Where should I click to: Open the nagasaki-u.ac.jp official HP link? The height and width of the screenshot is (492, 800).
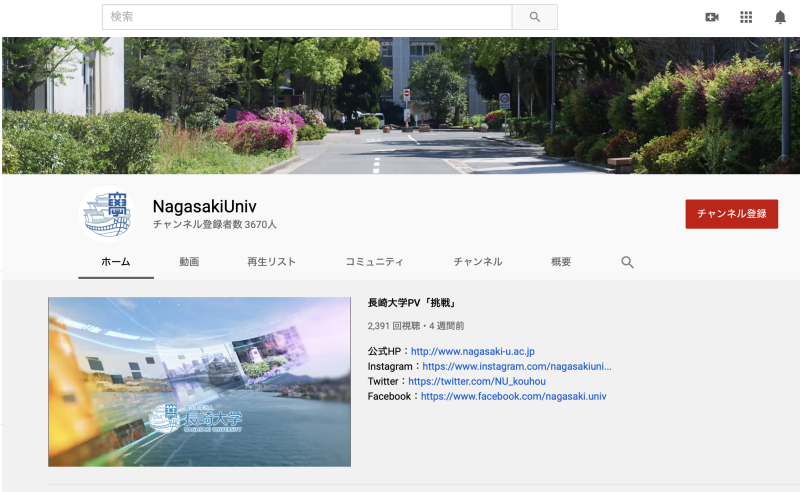pos(472,351)
